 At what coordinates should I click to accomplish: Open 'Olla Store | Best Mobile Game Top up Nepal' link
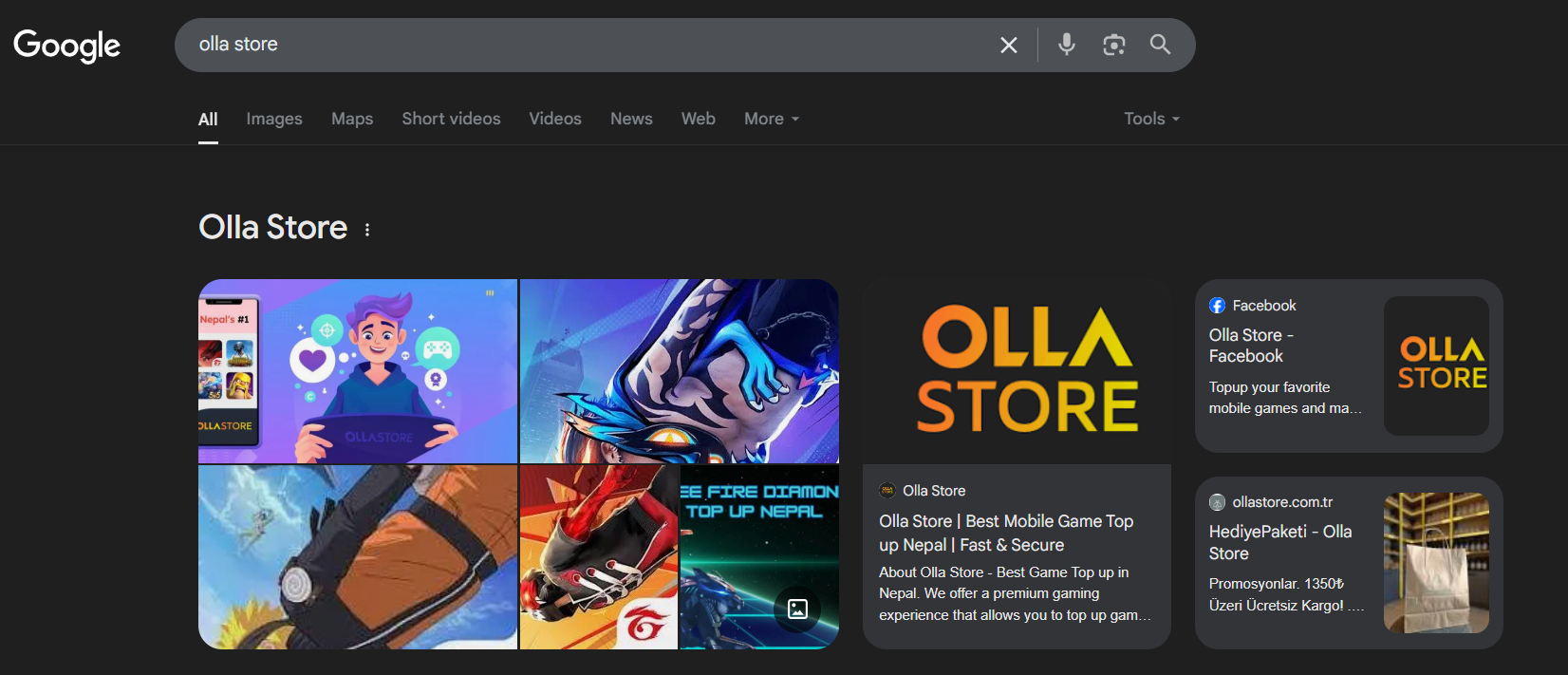(1006, 533)
